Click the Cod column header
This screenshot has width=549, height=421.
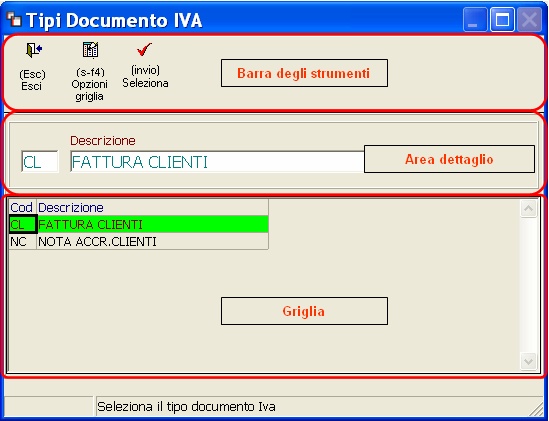click(23, 208)
